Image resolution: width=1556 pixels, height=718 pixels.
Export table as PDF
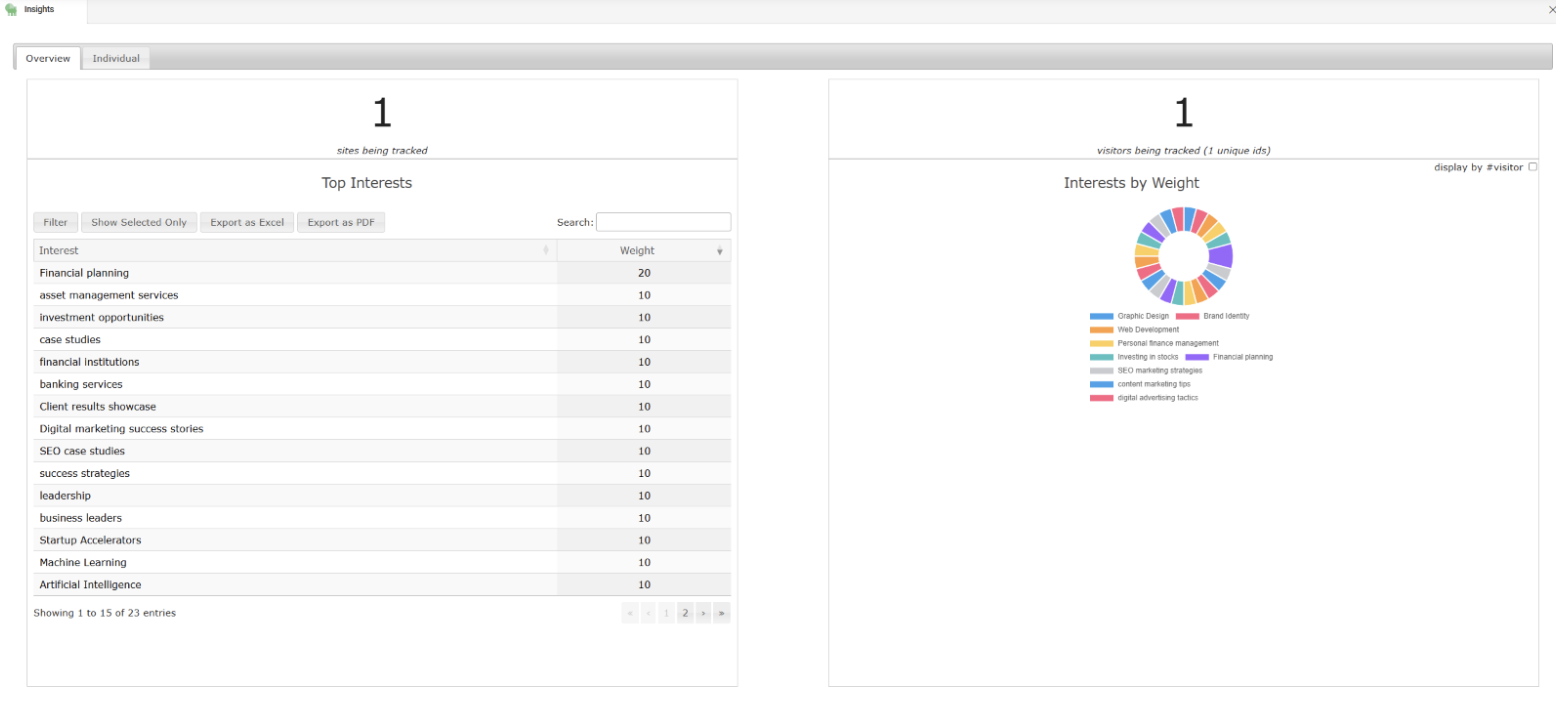point(341,223)
